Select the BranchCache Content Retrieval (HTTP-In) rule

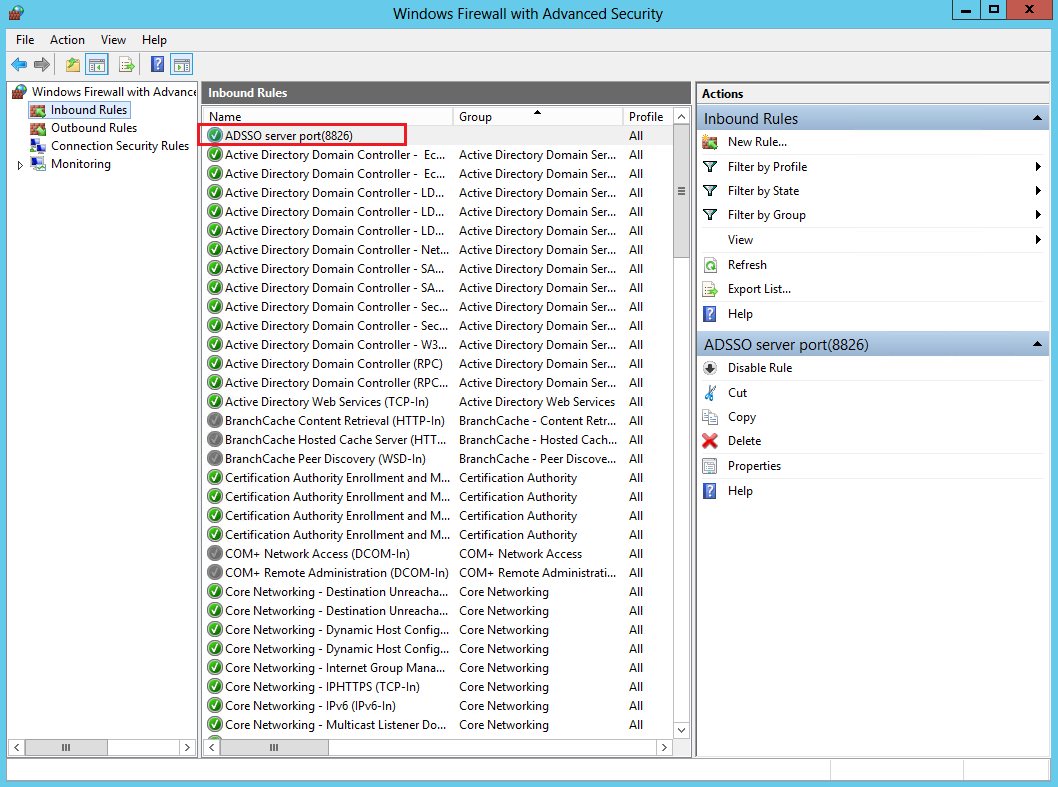point(437,420)
